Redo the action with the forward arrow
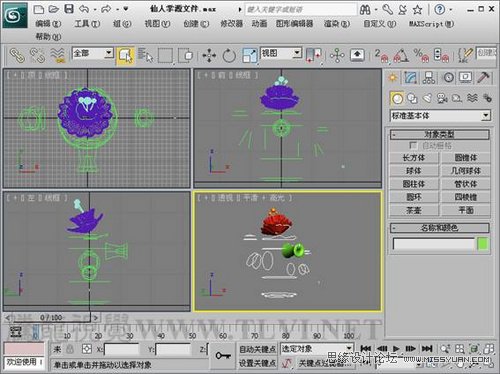500x374 pixels. [x=106, y=9]
